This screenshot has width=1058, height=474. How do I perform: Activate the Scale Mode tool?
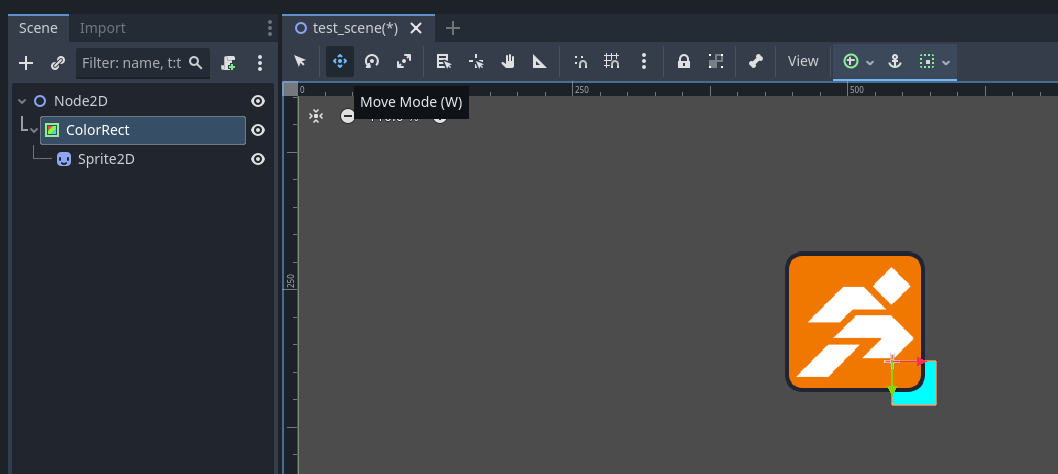pos(403,61)
